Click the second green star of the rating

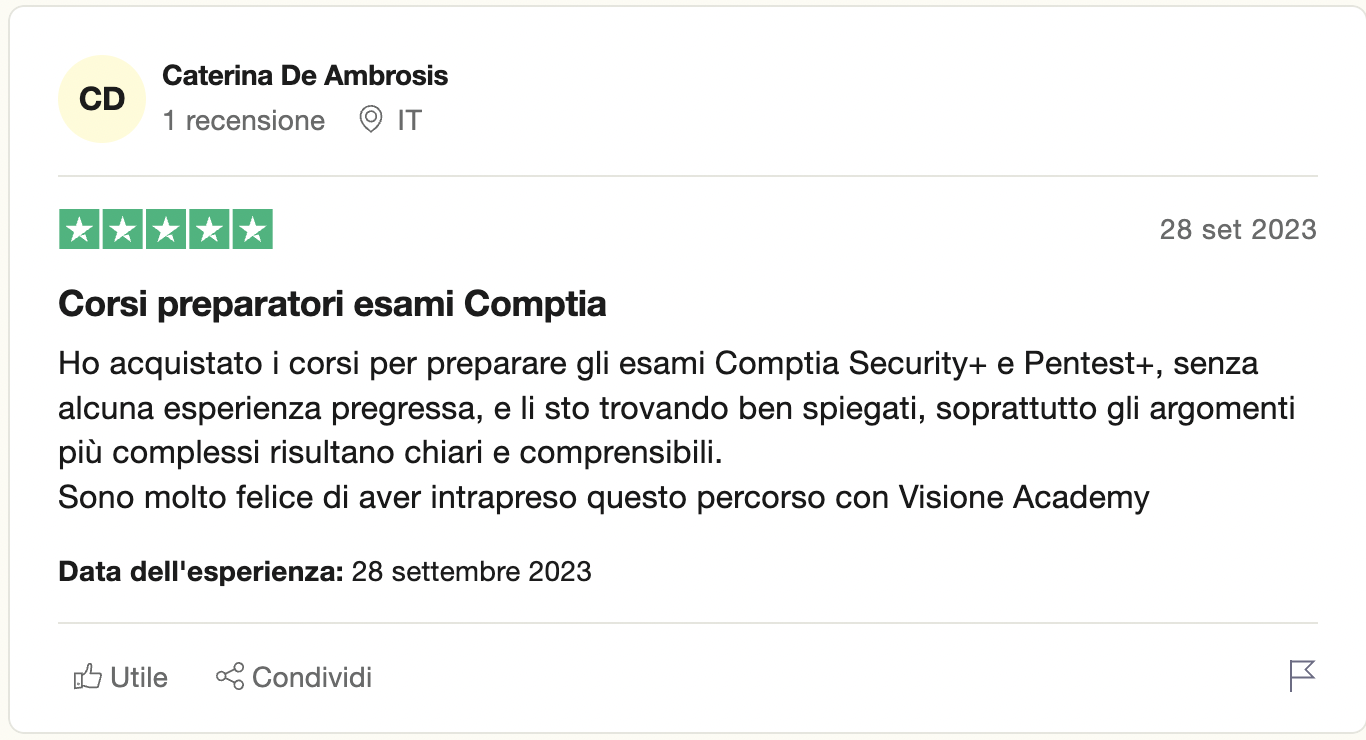[123, 230]
